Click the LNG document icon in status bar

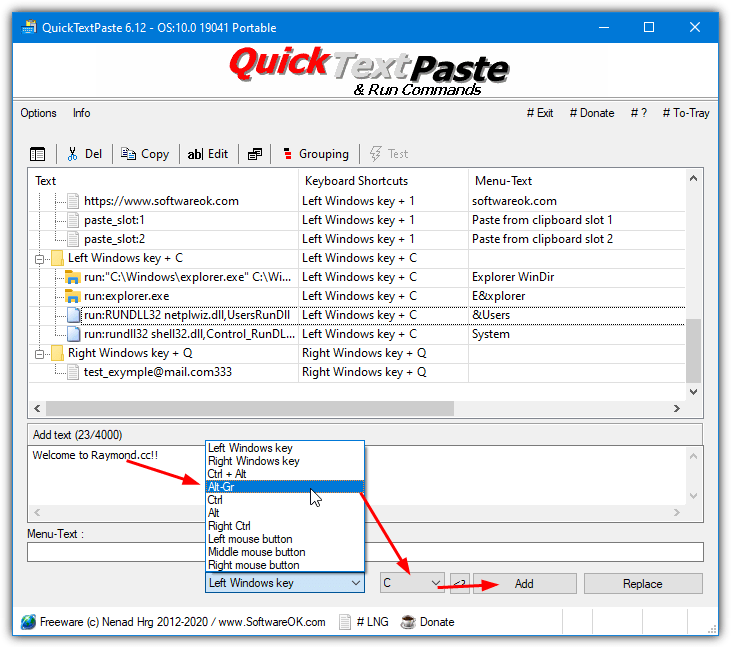pyautogui.click(x=345, y=622)
